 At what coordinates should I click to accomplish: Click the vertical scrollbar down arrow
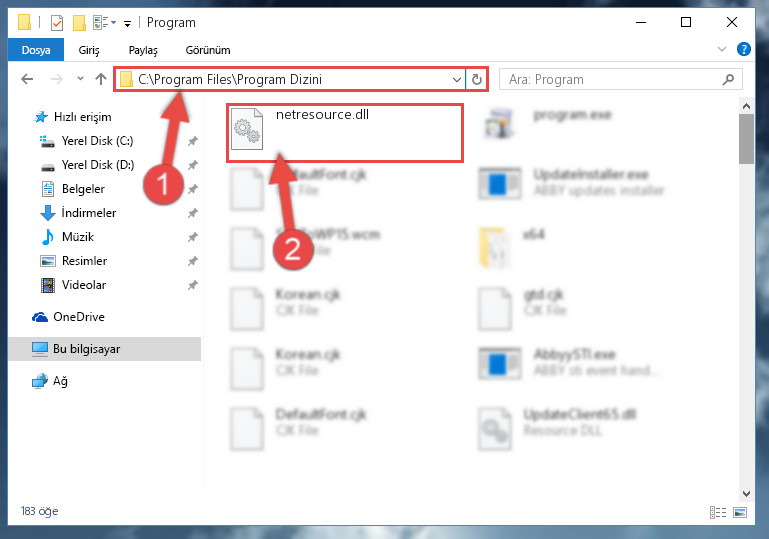(x=746, y=493)
